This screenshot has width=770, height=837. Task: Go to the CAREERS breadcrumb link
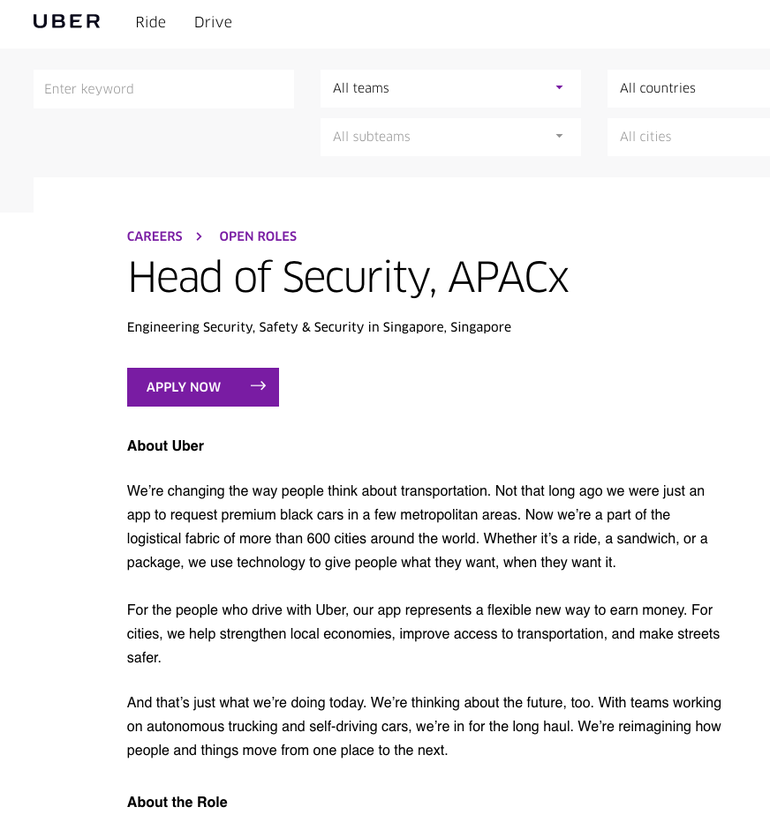point(154,236)
